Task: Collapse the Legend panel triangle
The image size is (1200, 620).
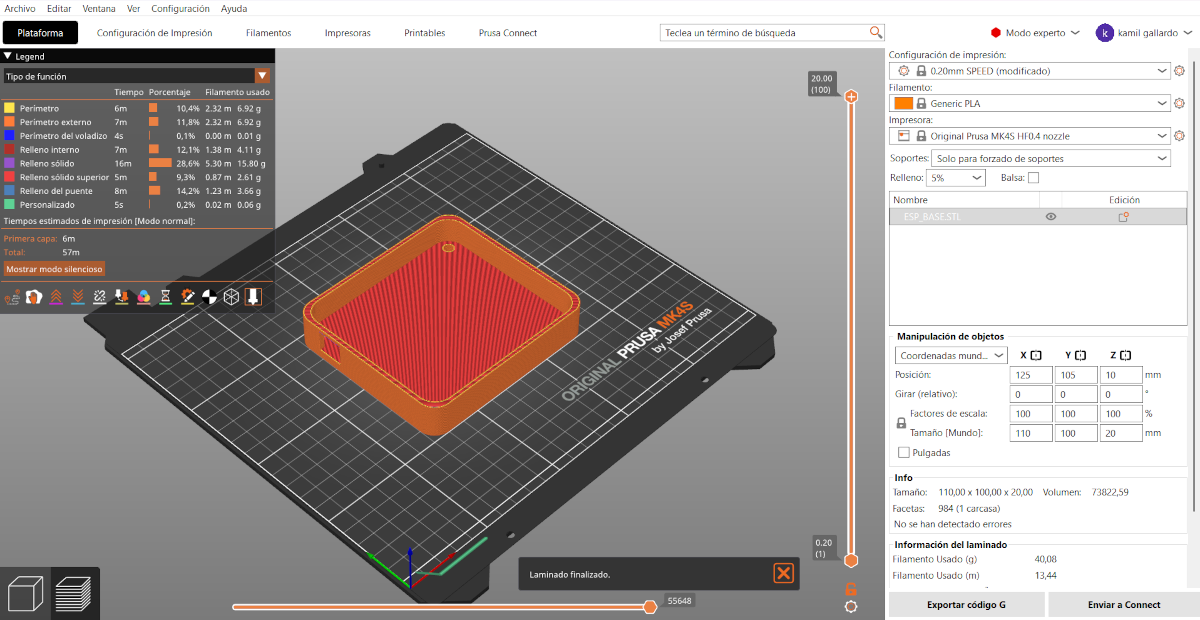Action: click(x=8, y=57)
